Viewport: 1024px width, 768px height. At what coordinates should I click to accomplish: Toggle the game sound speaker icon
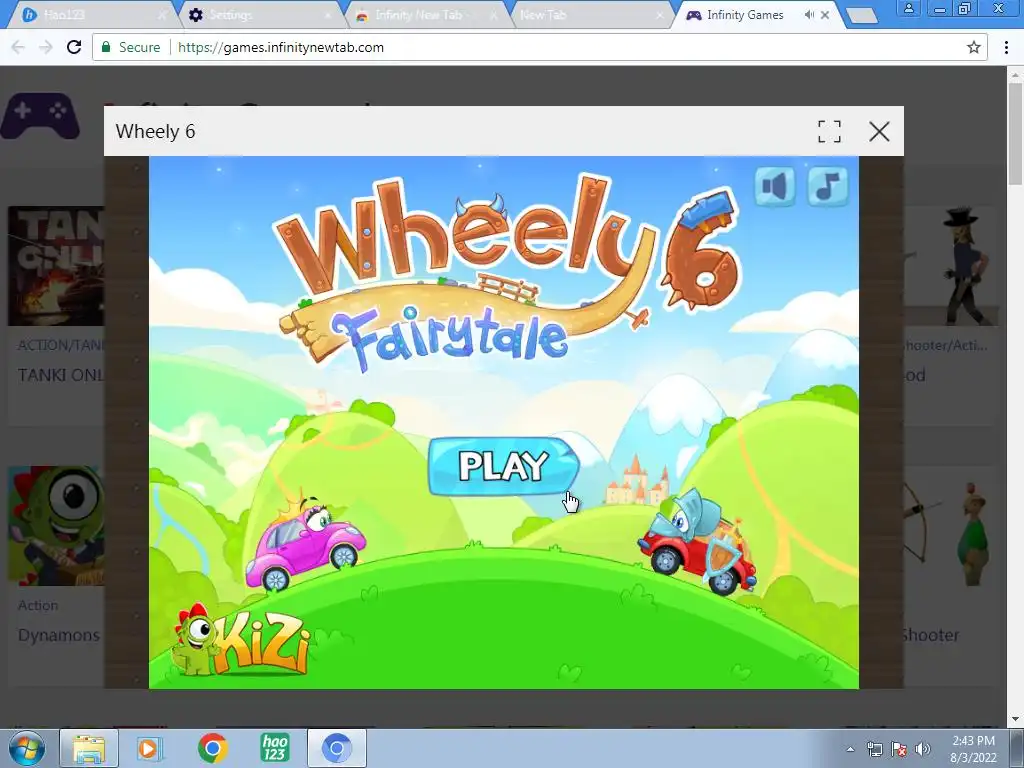(775, 187)
